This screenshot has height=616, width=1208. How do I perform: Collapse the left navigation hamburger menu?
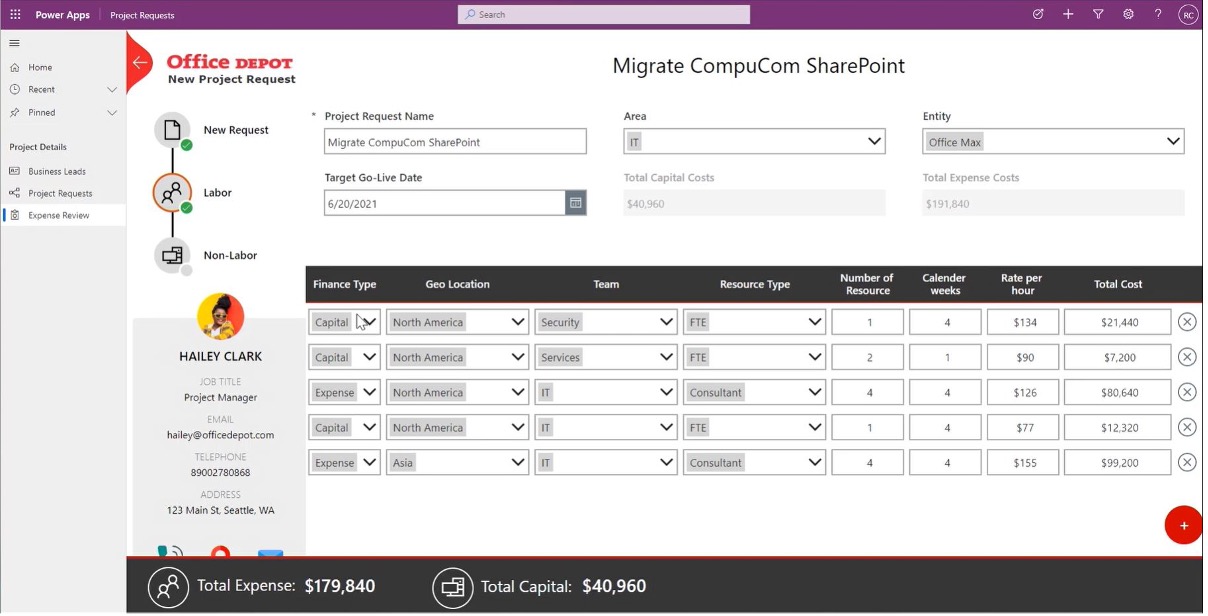[15, 43]
